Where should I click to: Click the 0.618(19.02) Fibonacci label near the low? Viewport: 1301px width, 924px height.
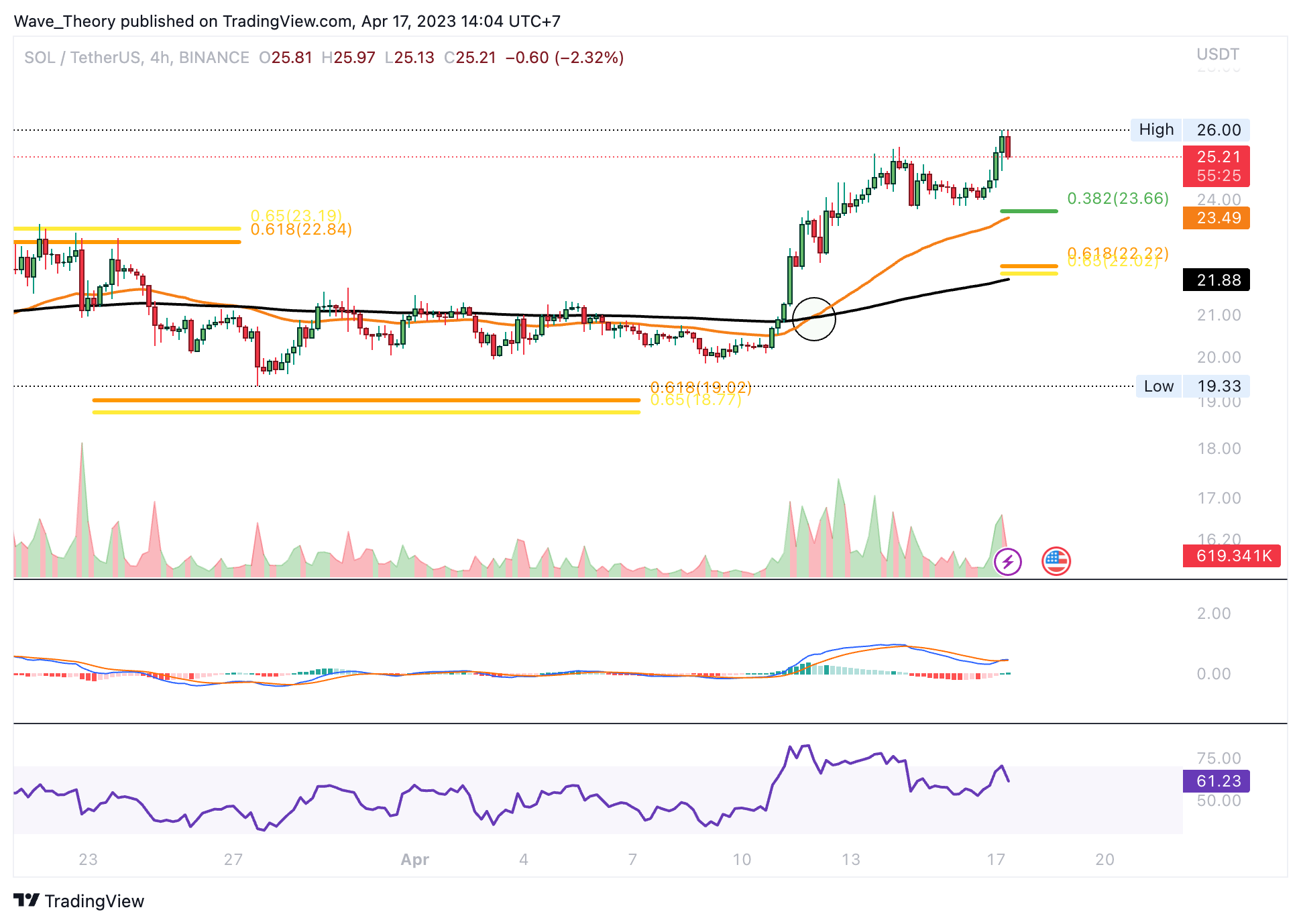pos(701,387)
